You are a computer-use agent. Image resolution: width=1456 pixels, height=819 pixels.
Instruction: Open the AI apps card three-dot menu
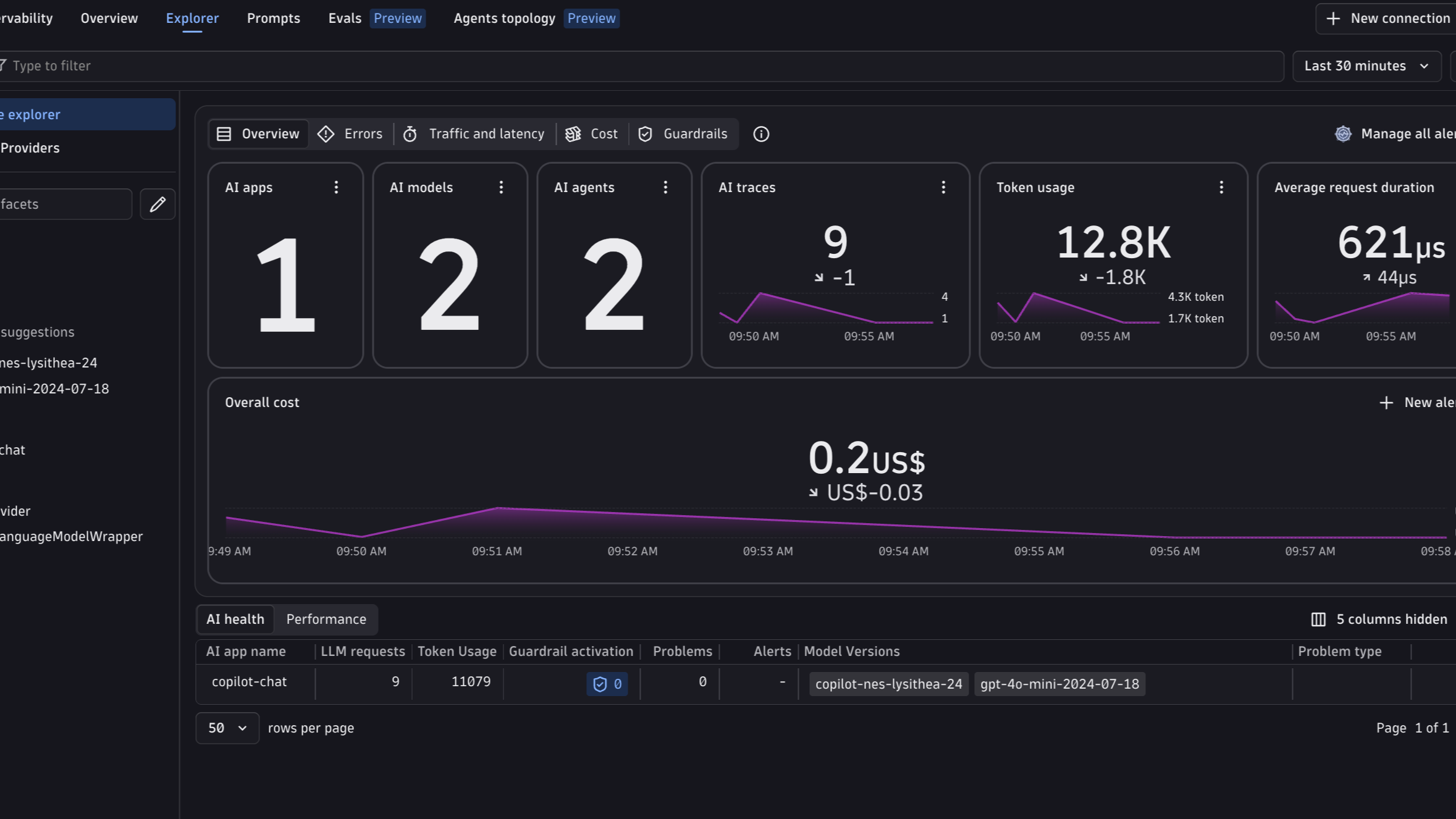click(336, 187)
